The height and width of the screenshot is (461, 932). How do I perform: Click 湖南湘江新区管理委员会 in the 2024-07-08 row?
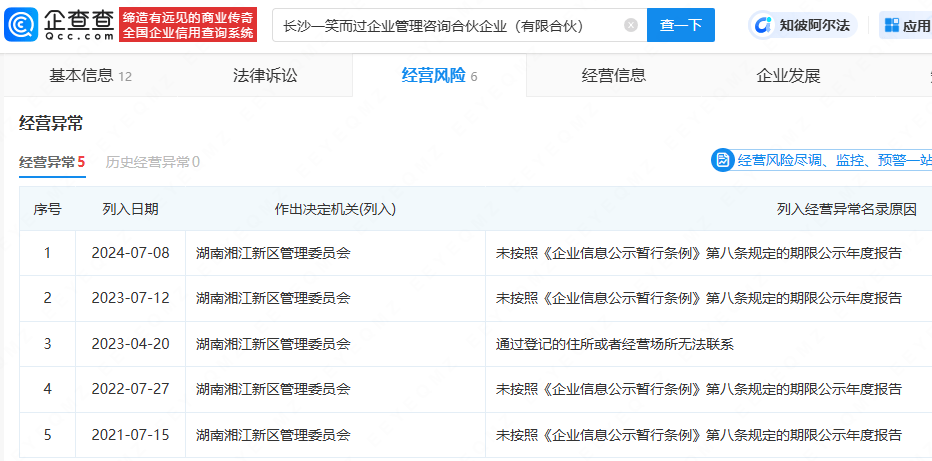coord(273,253)
